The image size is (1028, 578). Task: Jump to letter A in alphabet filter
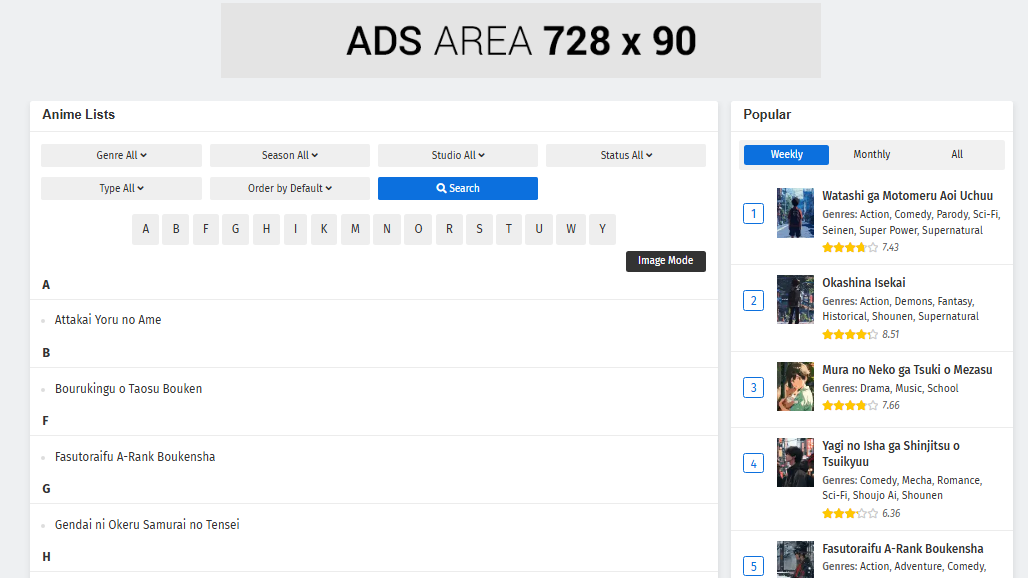[146, 229]
